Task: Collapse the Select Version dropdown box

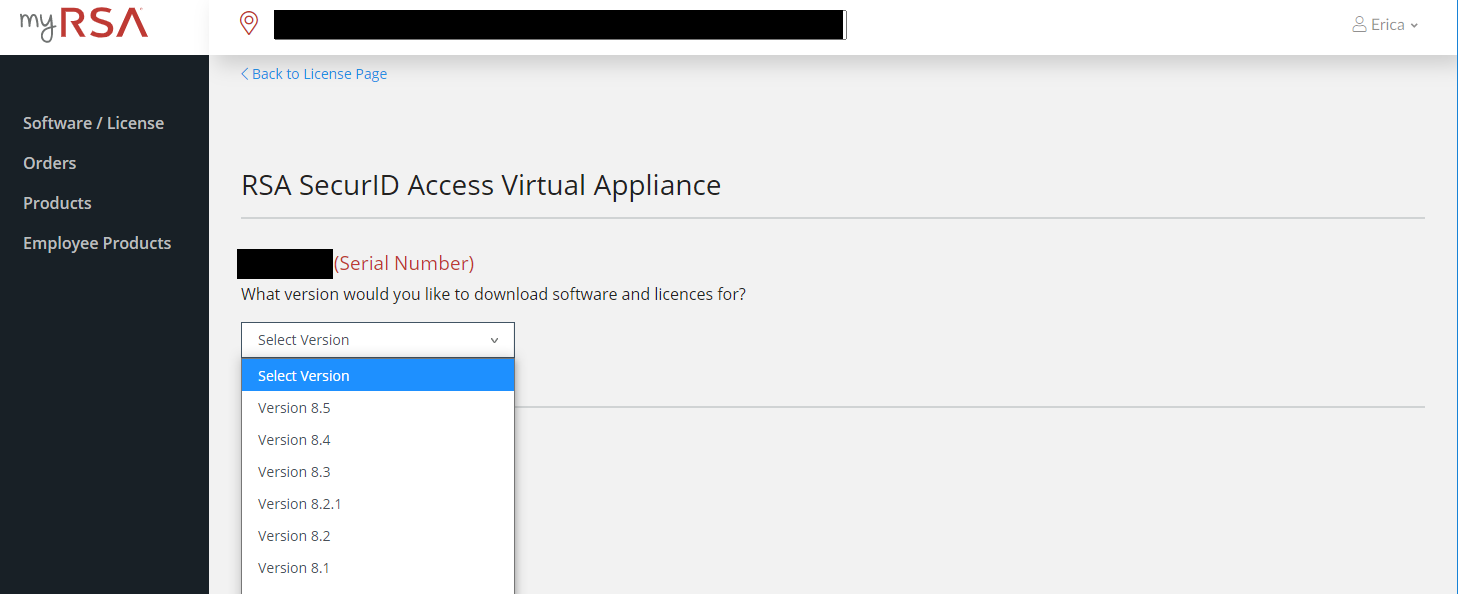Action: click(x=377, y=340)
